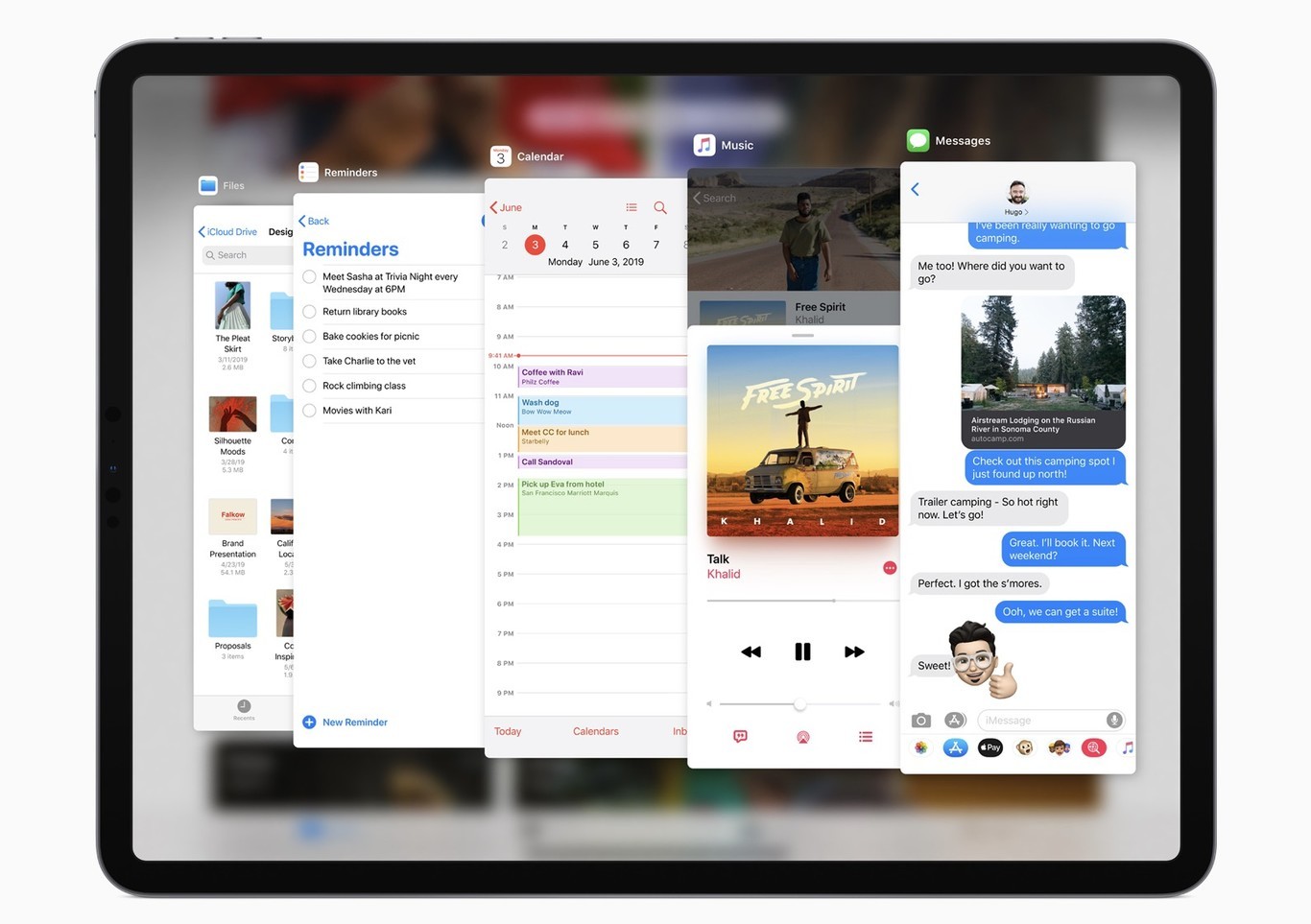Select the Today tab in Calendar
Viewport: 1311px width, 924px height.
click(x=507, y=731)
